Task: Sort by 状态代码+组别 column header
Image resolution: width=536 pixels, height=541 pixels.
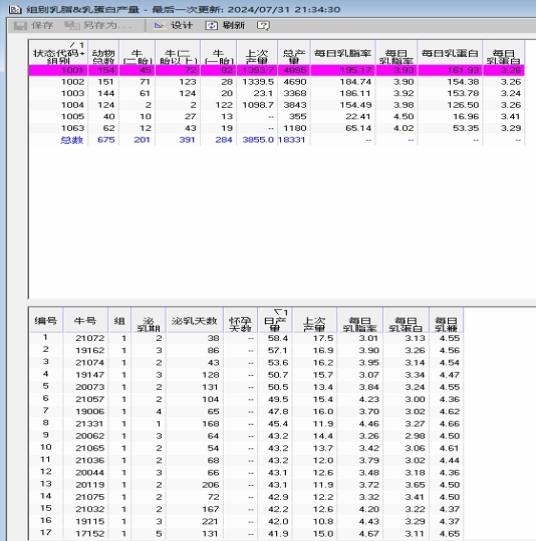Action: point(58,53)
